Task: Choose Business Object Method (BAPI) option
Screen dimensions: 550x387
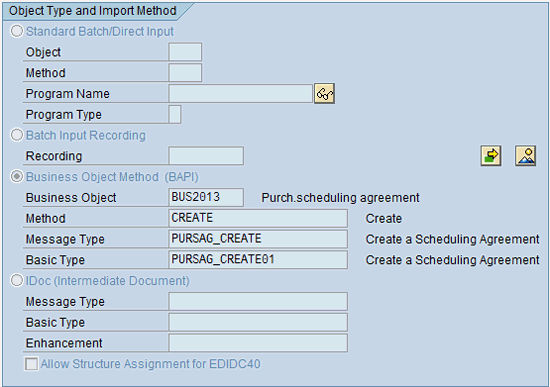Action: pyautogui.click(x=16, y=176)
